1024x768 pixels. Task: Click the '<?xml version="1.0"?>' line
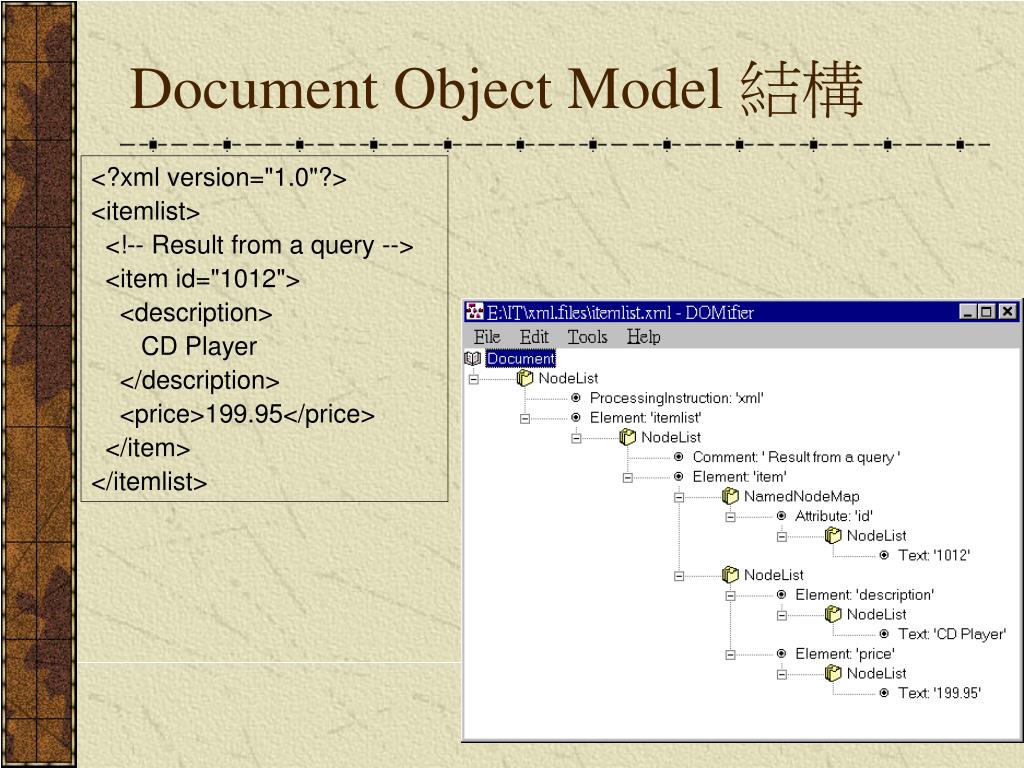[x=219, y=178]
